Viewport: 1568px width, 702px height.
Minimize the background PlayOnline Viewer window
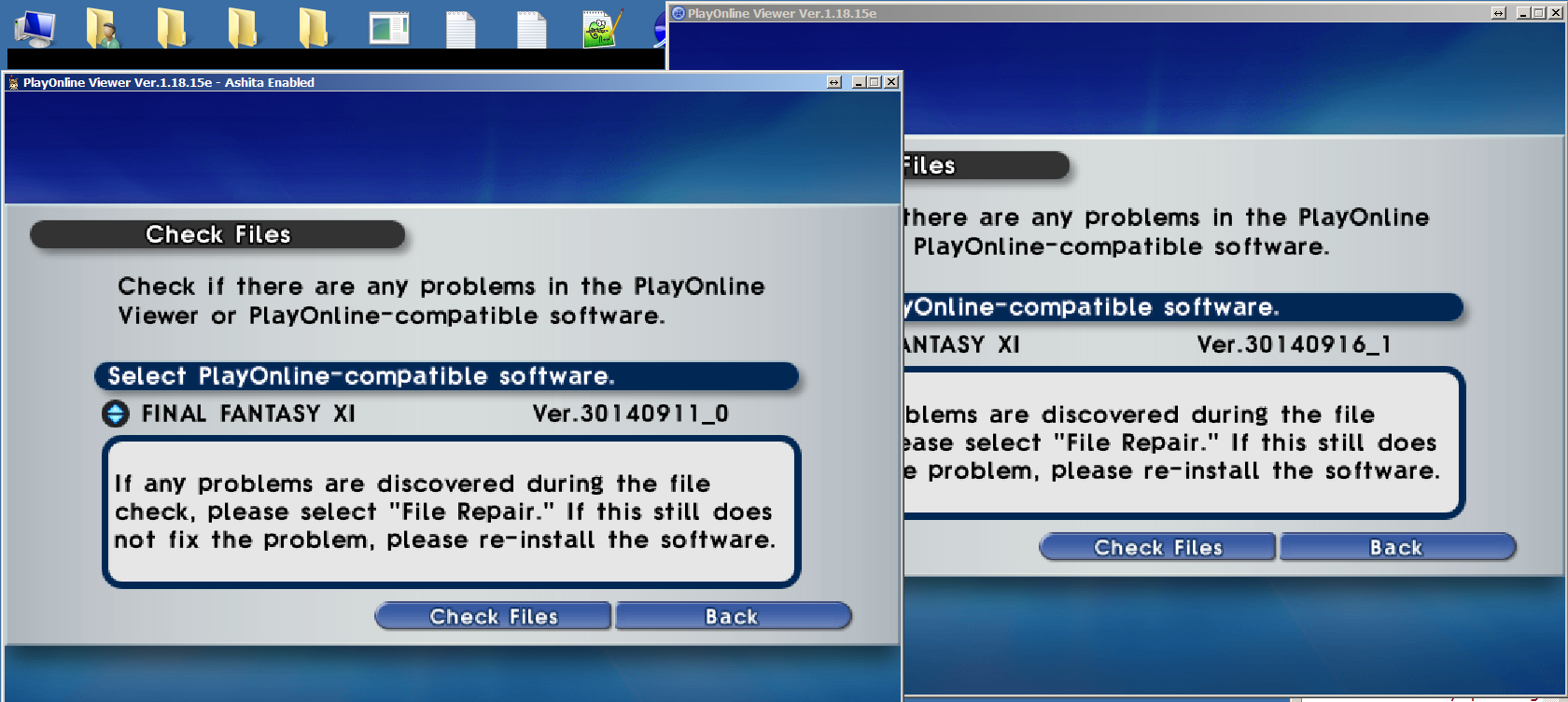(1524, 13)
